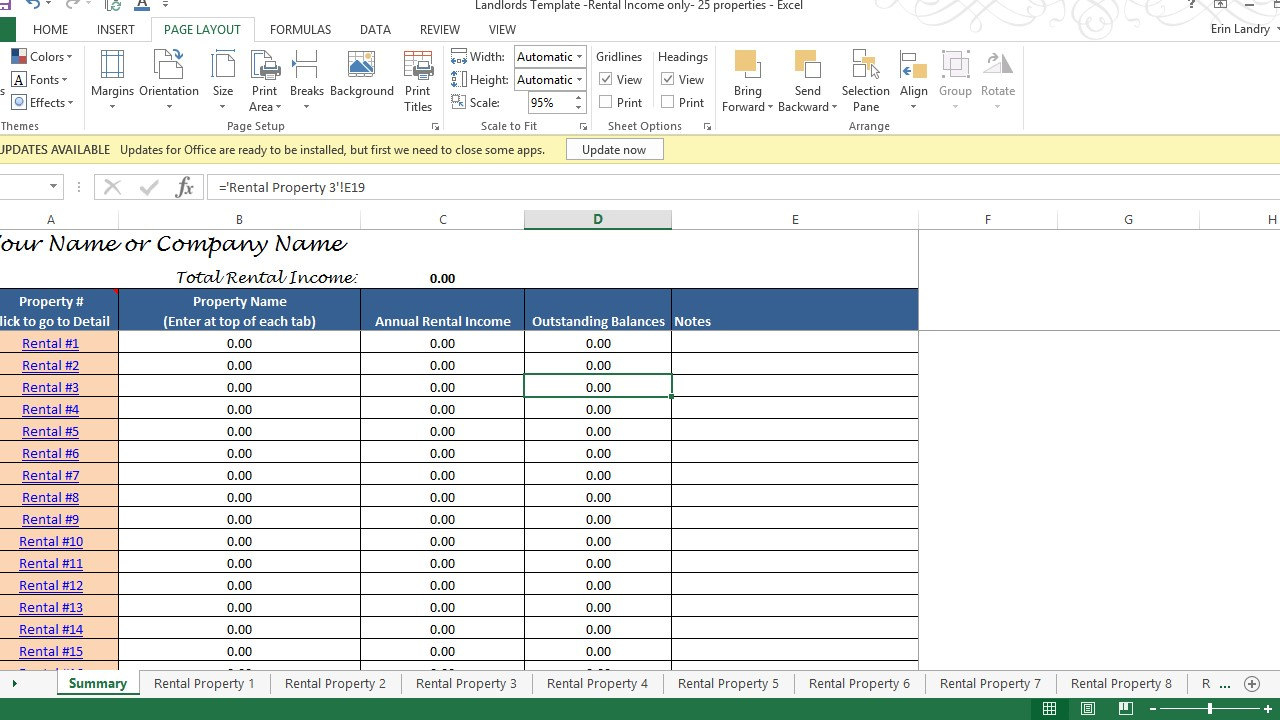Open Print Titles settings
This screenshot has height=720, width=1280.
click(418, 79)
